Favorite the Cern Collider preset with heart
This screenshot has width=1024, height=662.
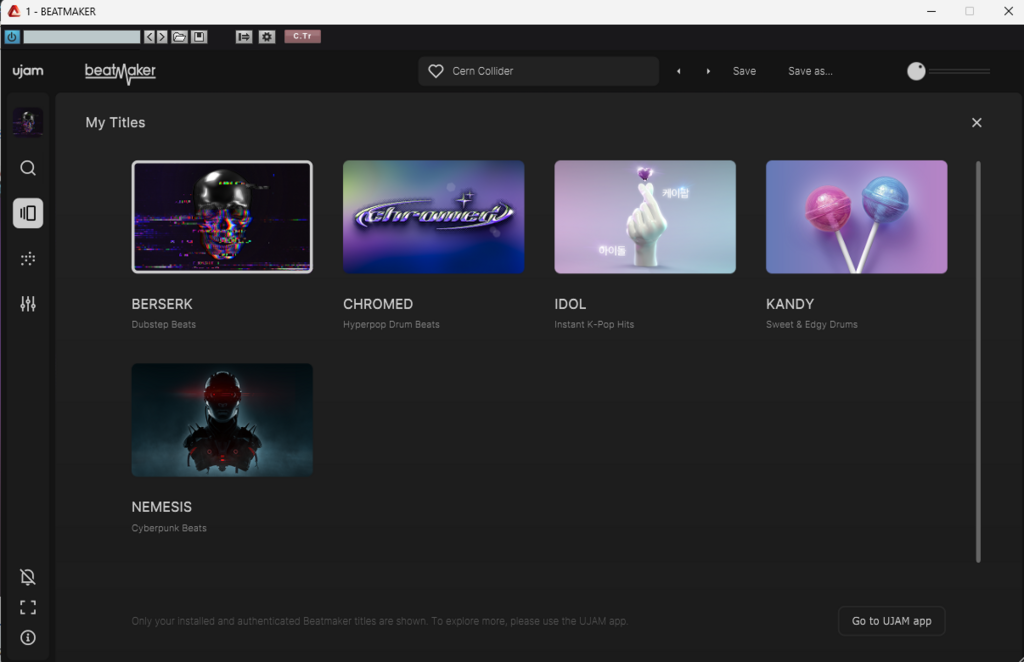pyautogui.click(x=436, y=71)
